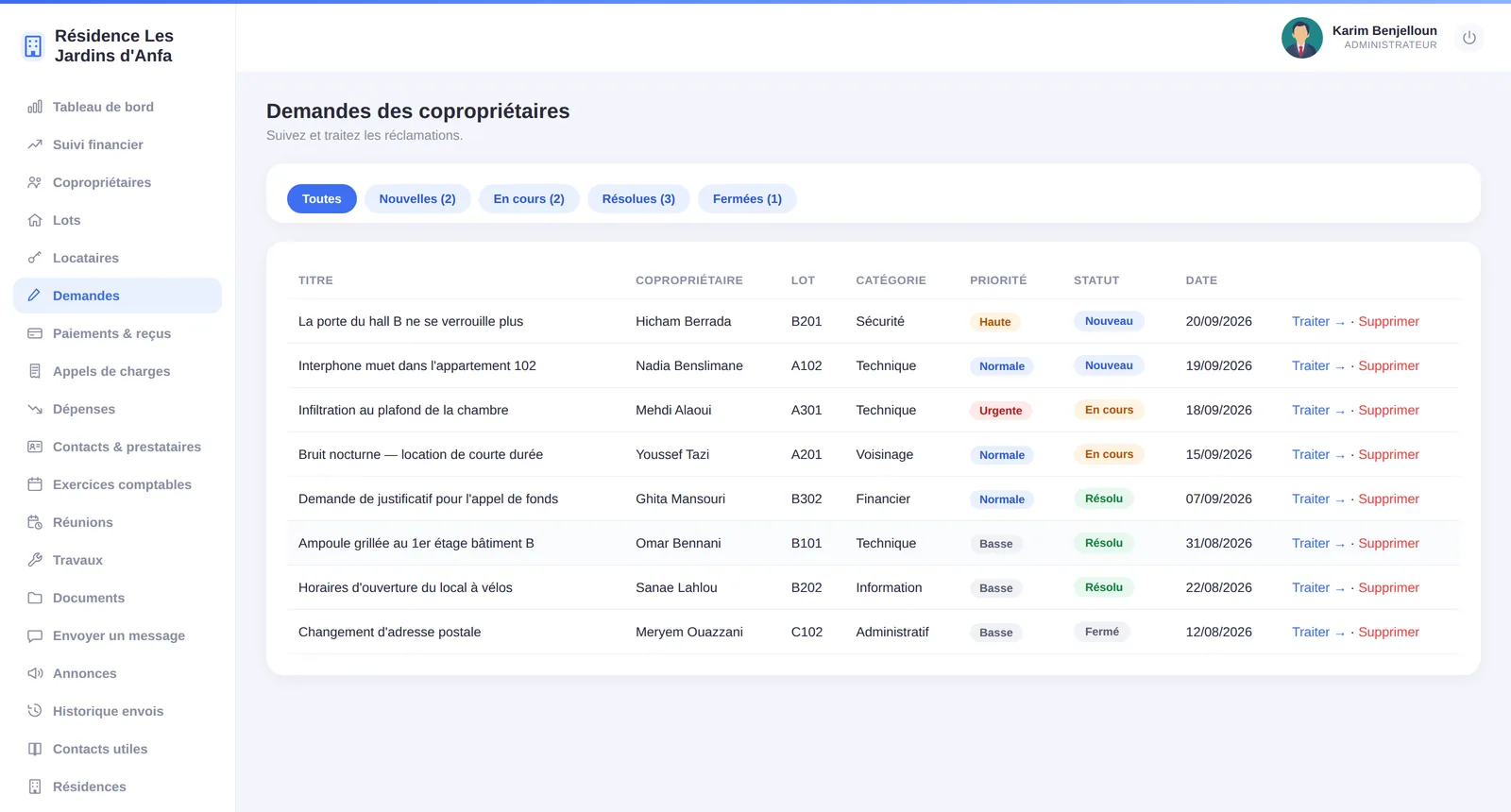Select the Toutes filter tab

pyautogui.click(x=322, y=198)
